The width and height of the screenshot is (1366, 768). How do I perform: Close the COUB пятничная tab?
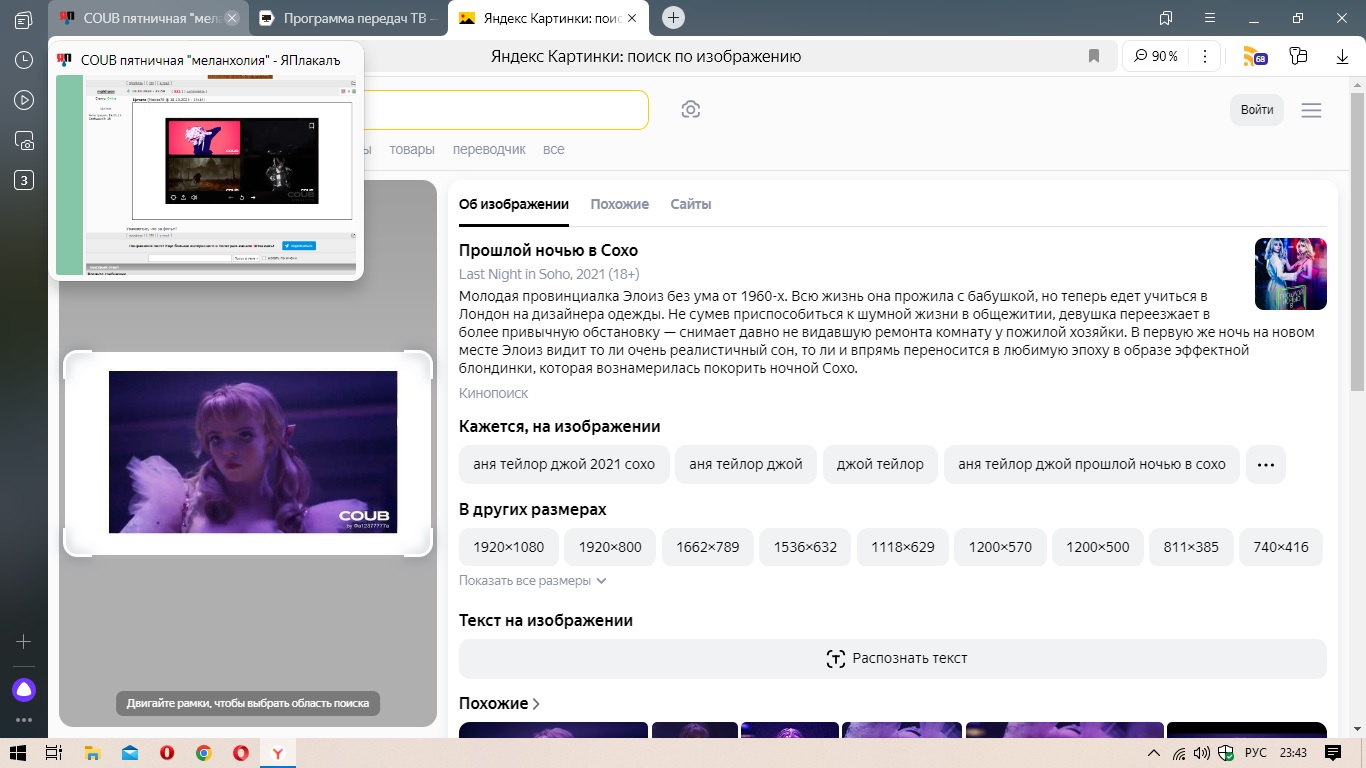[232, 18]
